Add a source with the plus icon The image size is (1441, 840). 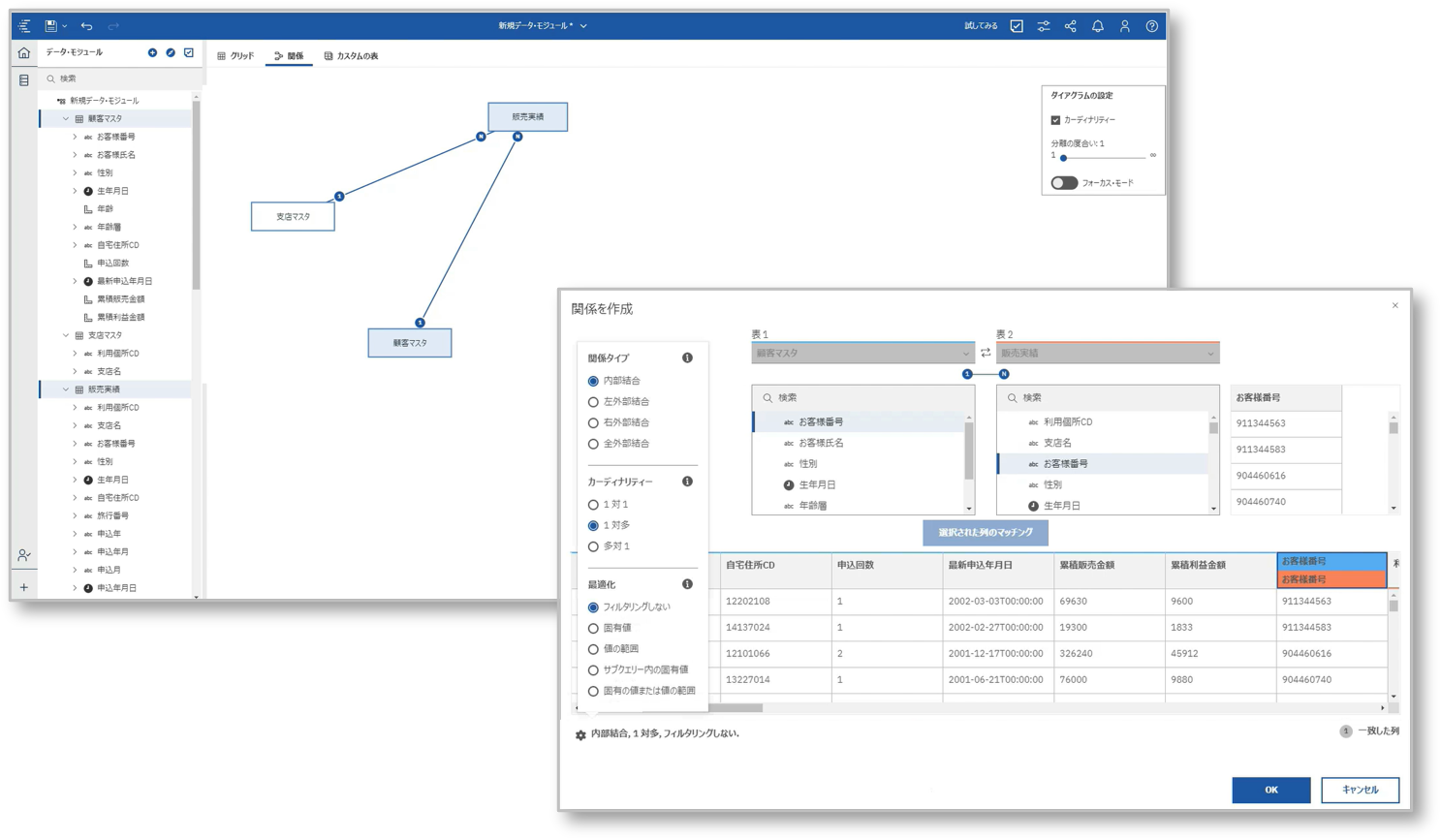[152, 52]
